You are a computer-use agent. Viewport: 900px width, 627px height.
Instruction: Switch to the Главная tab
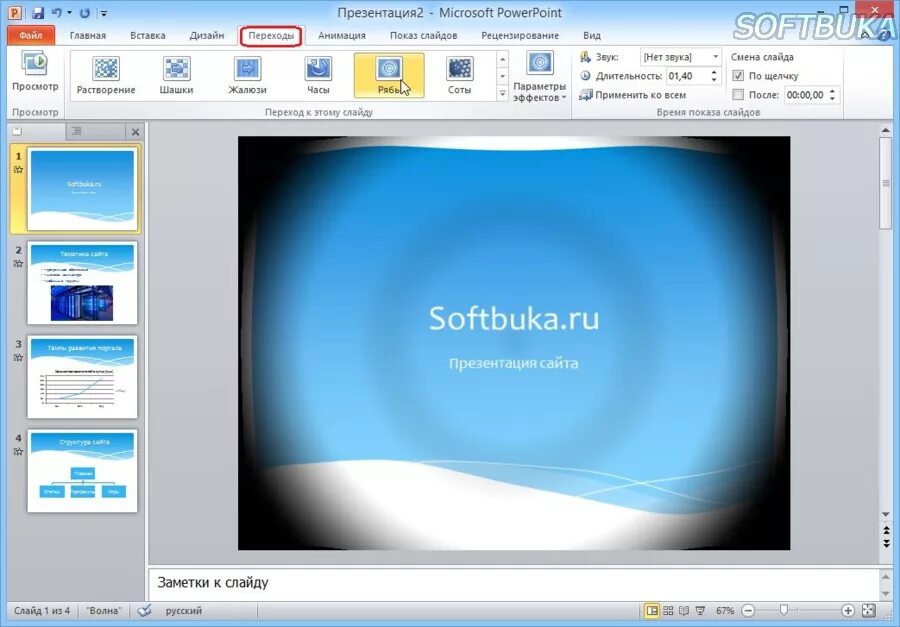88,36
